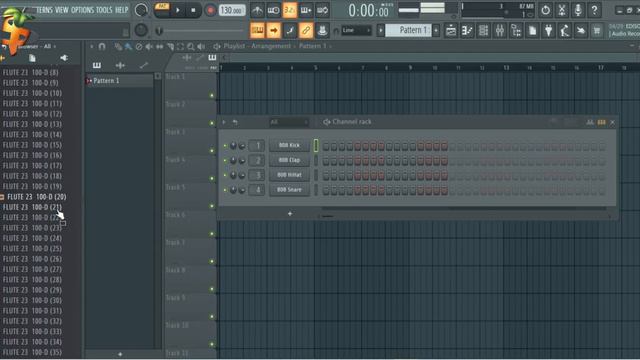
Task: Add a channel with the plus below Channel rack
Action: tap(290, 213)
